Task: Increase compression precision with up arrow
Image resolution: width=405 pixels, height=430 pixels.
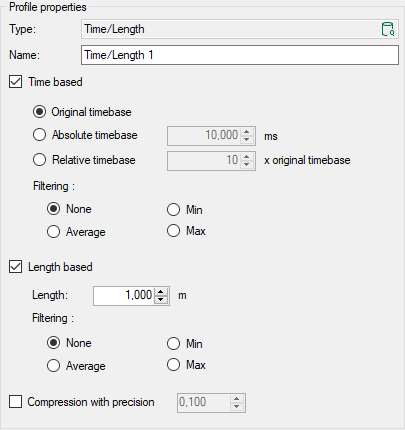Action: tap(237, 398)
